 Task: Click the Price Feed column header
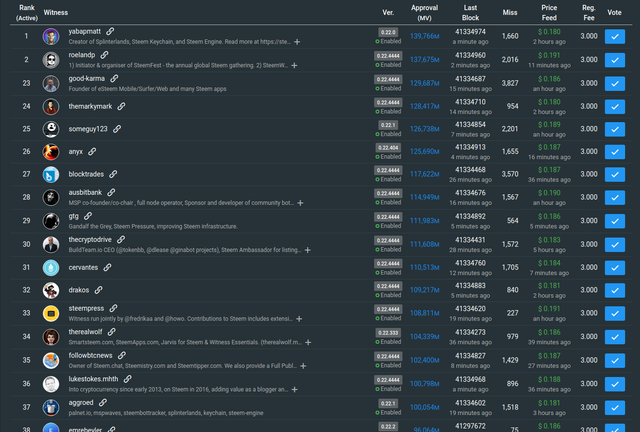click(x=549, y=13)
